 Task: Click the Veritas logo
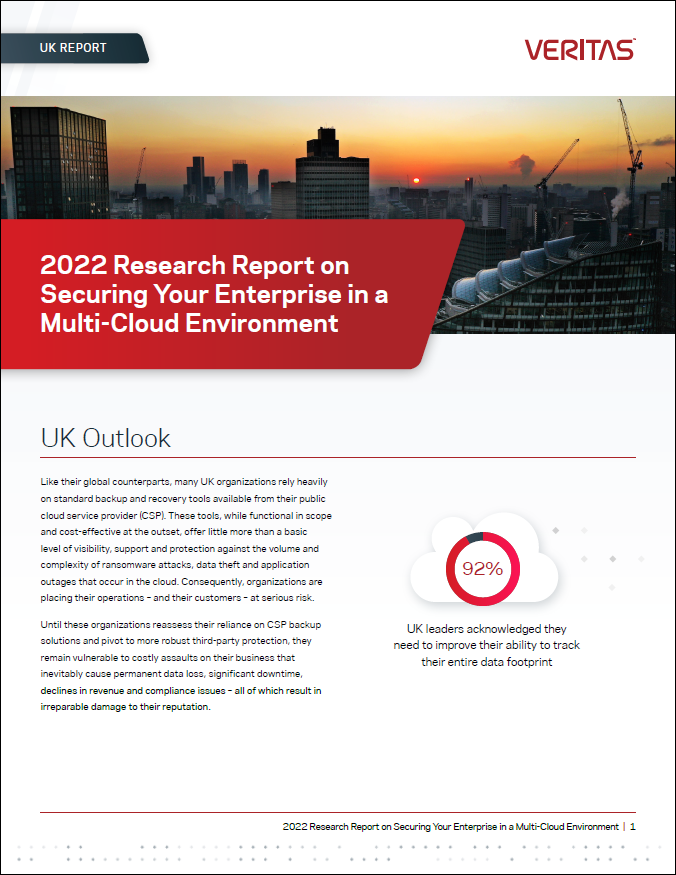[579, 49]
